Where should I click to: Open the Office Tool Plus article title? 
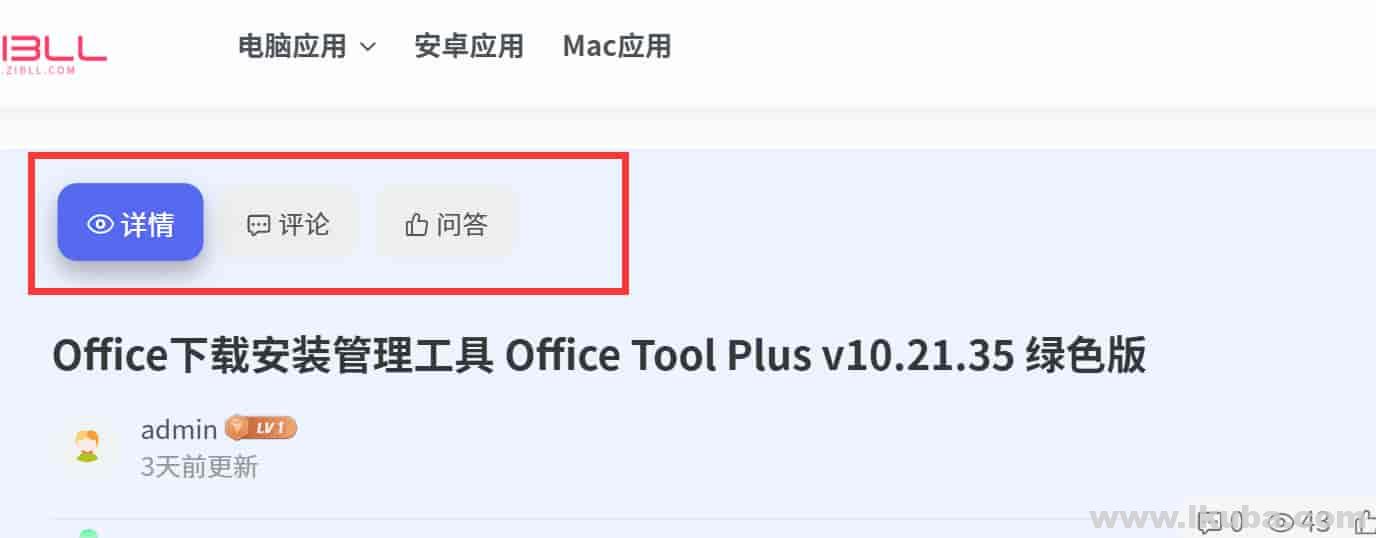[599, 356]
